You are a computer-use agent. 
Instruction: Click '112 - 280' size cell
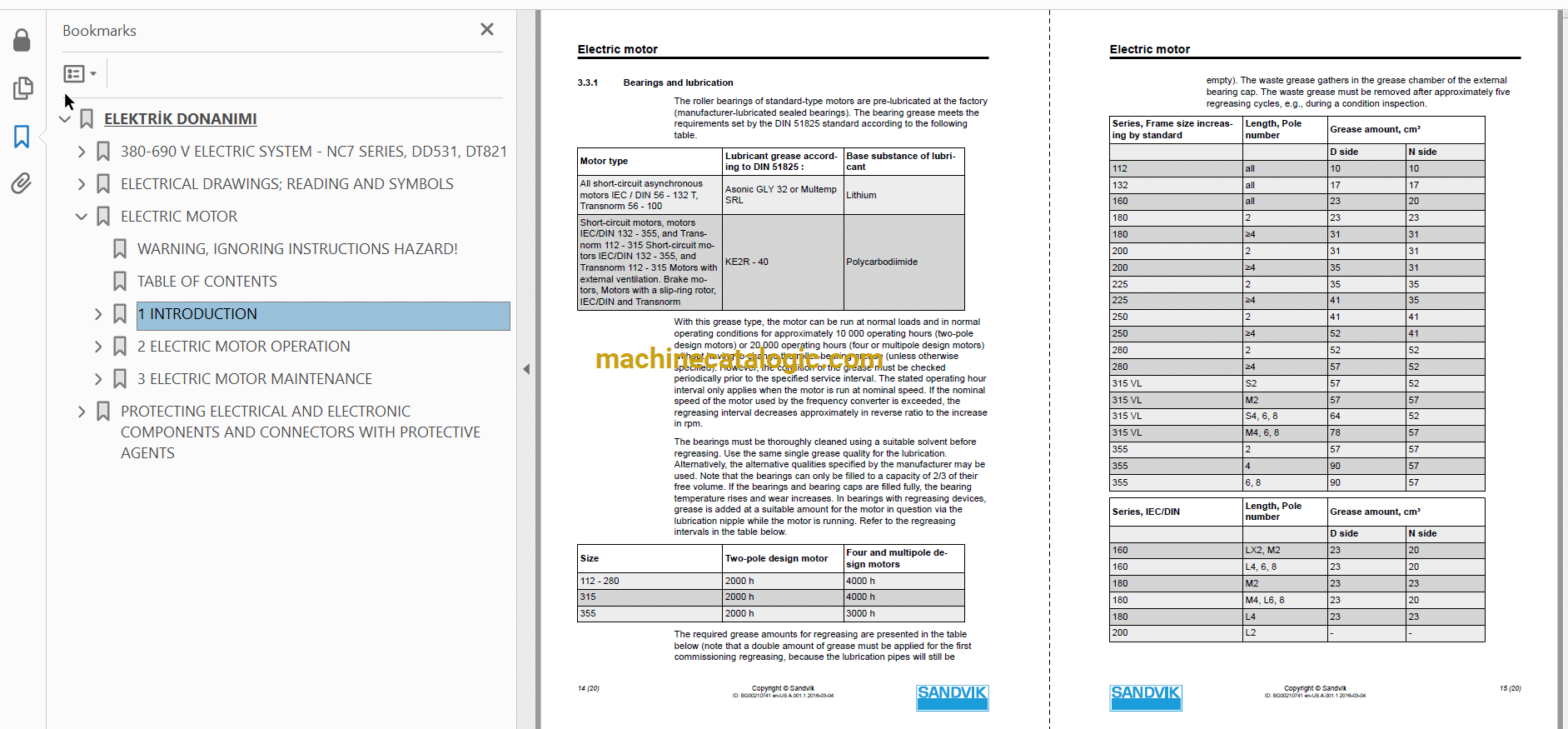[x=650, y=581]
